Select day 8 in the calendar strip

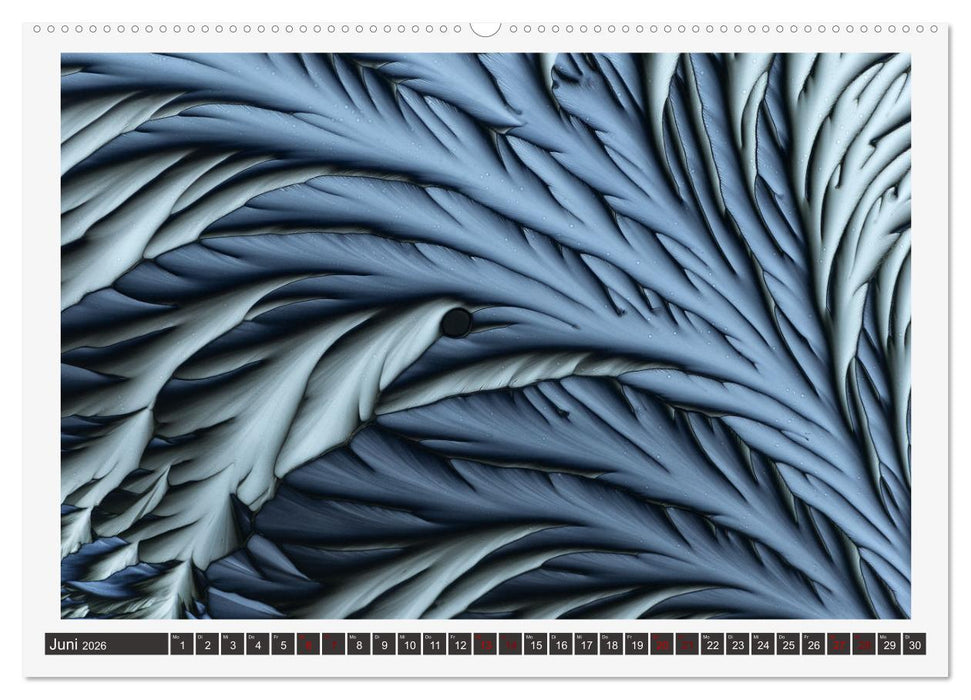pyautogui.click(x=359, y=645)
